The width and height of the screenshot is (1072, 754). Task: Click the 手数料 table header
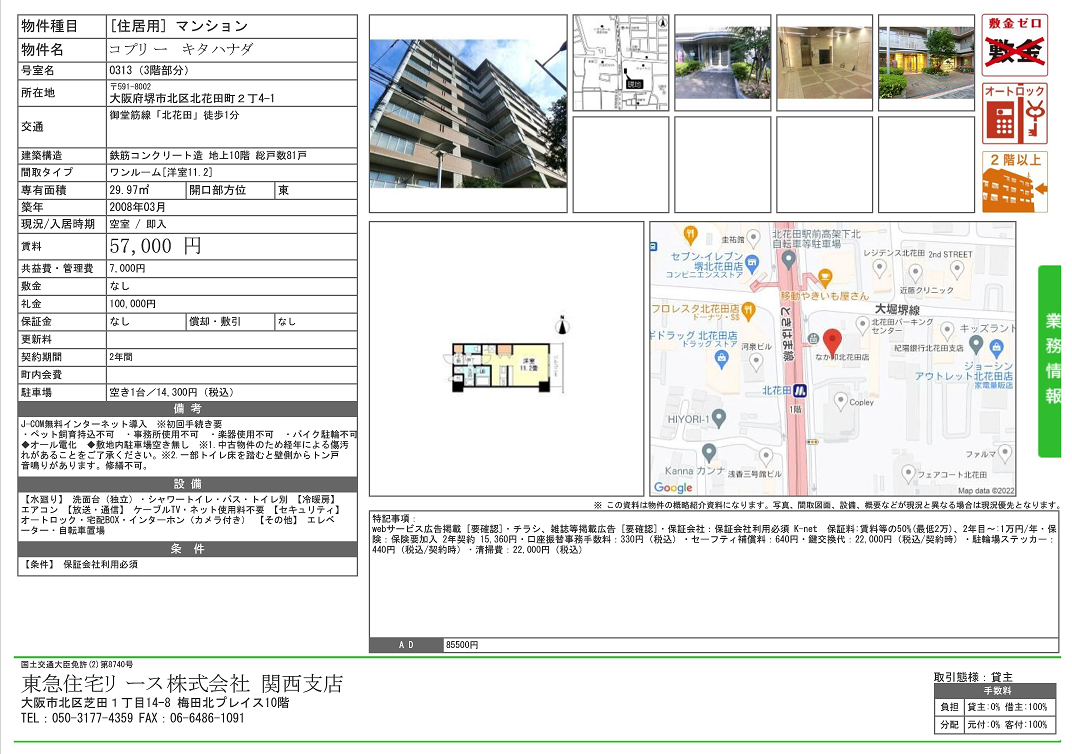coord(997,691)
